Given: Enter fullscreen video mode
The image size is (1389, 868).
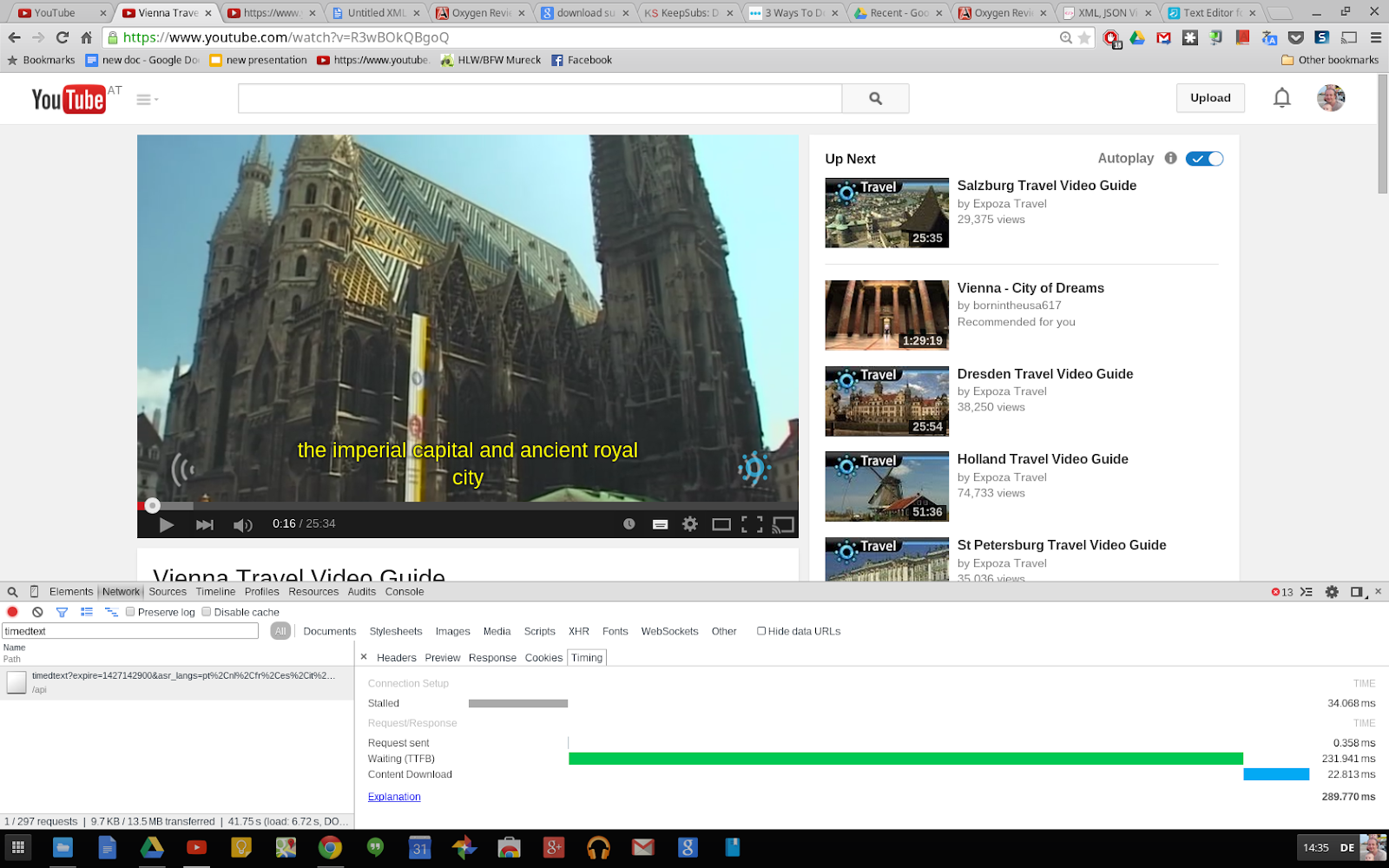Looking at the screenshot, I should click(752, 524).
